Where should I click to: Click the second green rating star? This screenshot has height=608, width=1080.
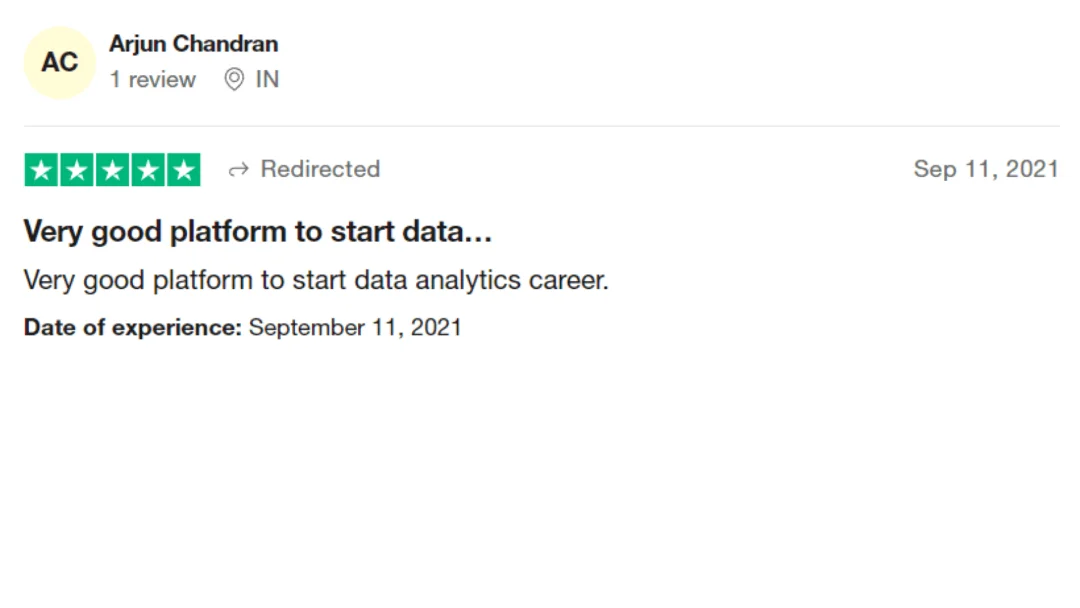coord(77,169)
